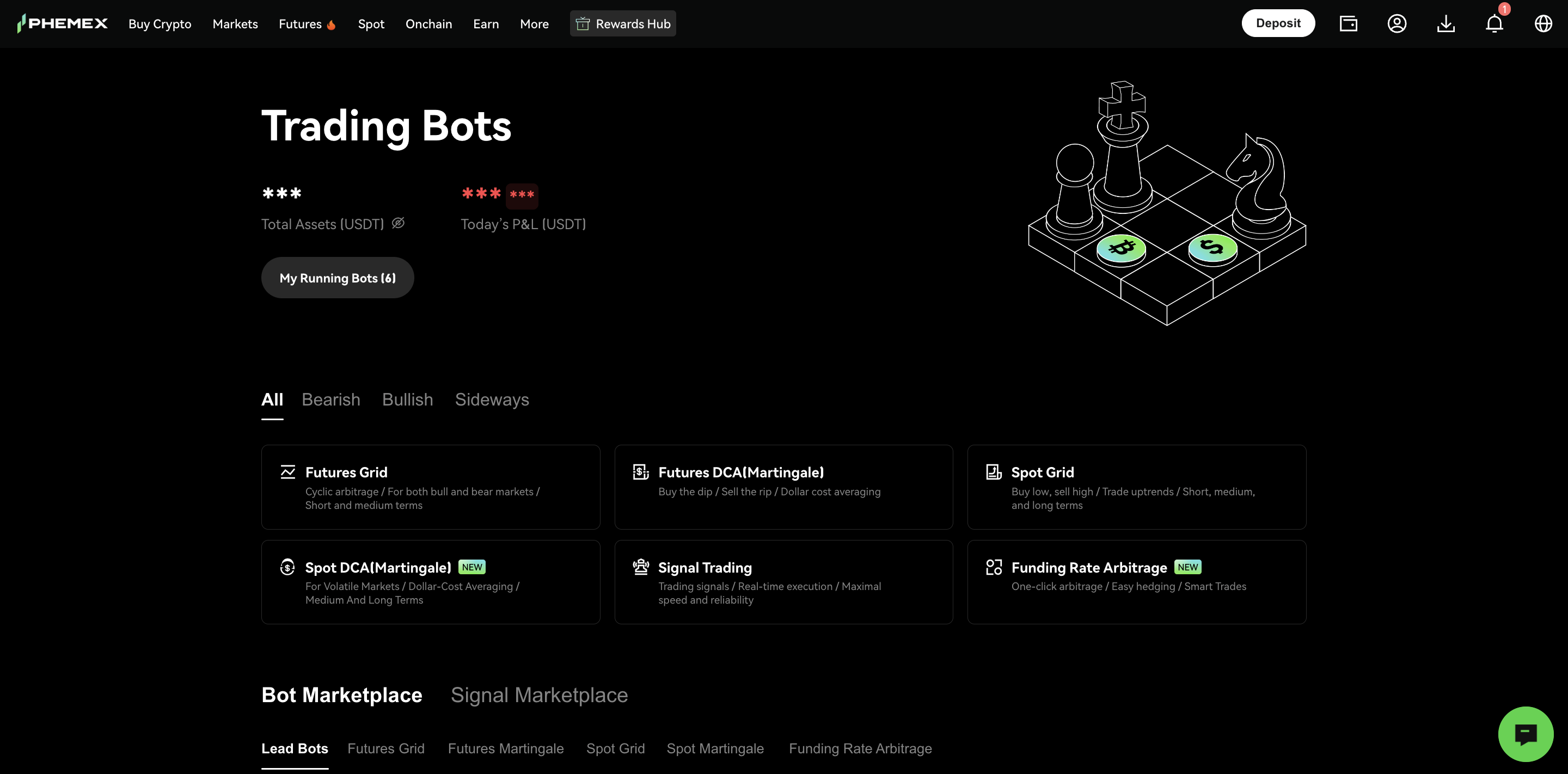Select the Spot Martingale tab
Image resolution: width=1568 pixels, height=774 pixels.
click(715, 748)
